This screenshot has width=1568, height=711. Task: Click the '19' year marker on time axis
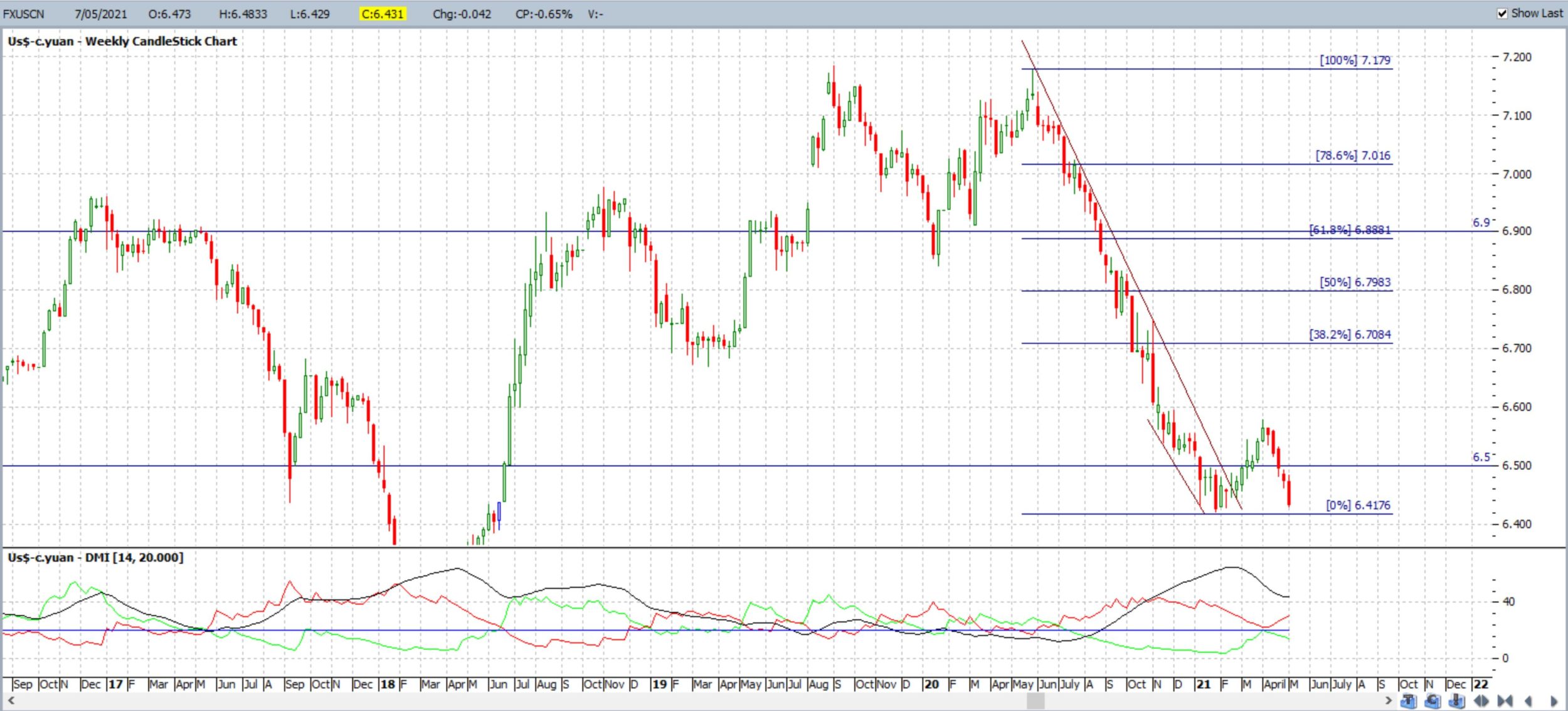(x=659, y=684)
